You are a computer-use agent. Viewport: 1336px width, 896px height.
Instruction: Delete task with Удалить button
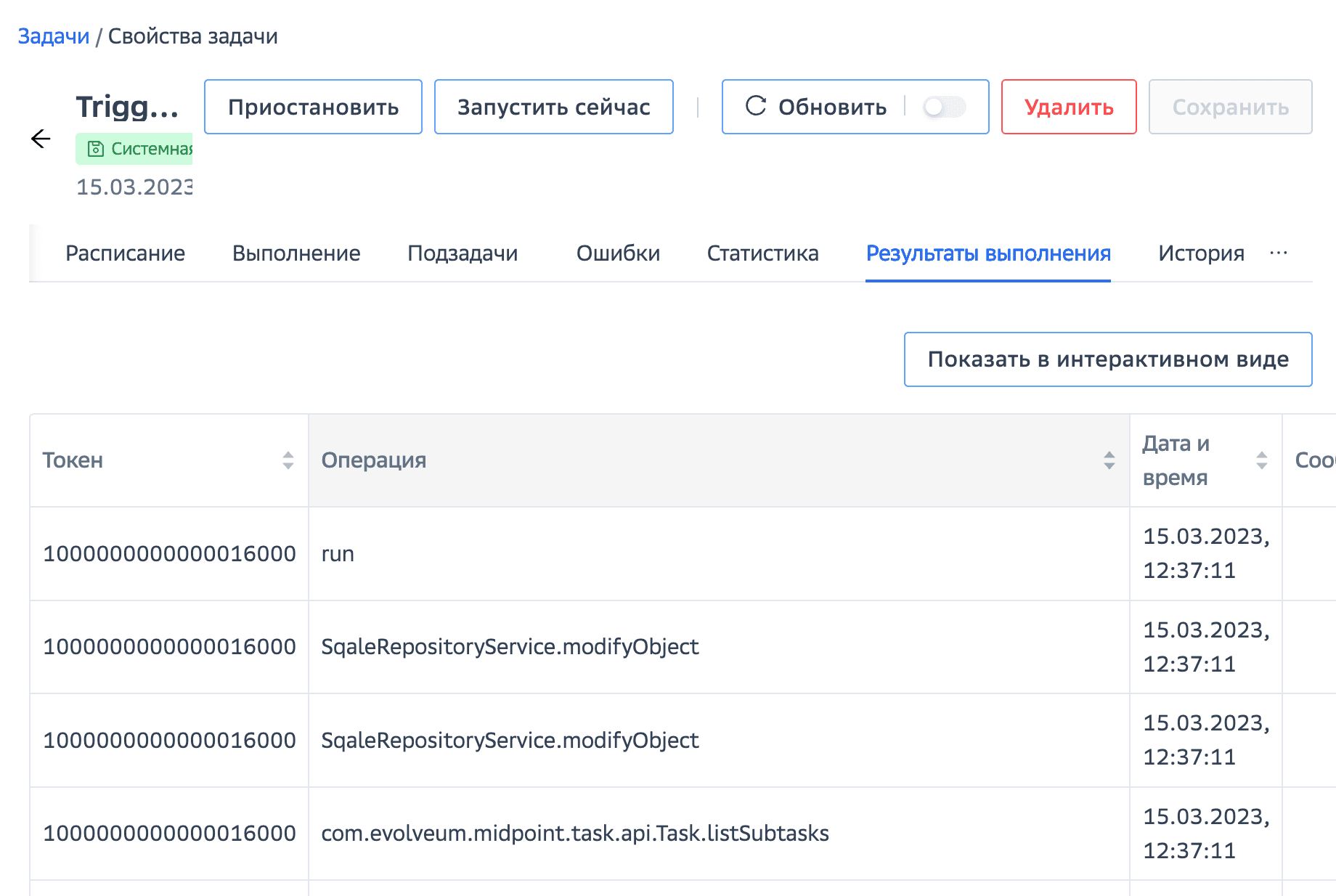point(1068,107)
